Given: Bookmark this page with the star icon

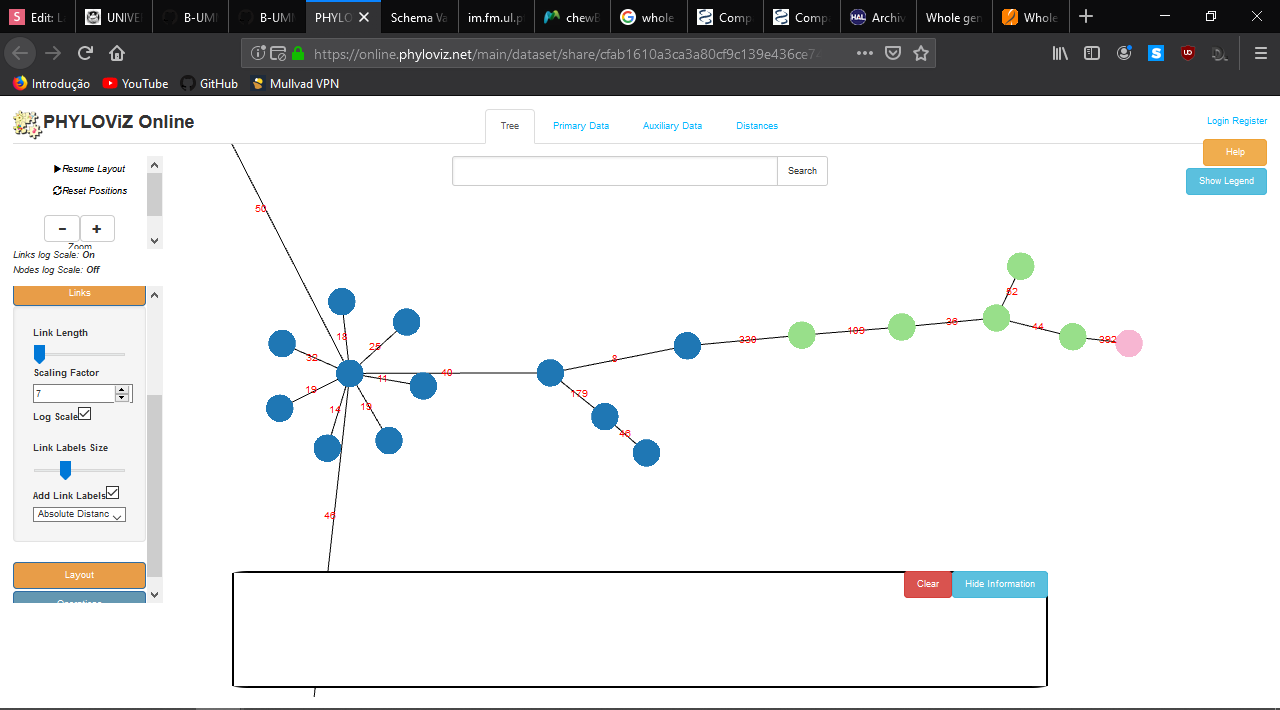Looking at the screenshot, I should (x=921, y=53).
